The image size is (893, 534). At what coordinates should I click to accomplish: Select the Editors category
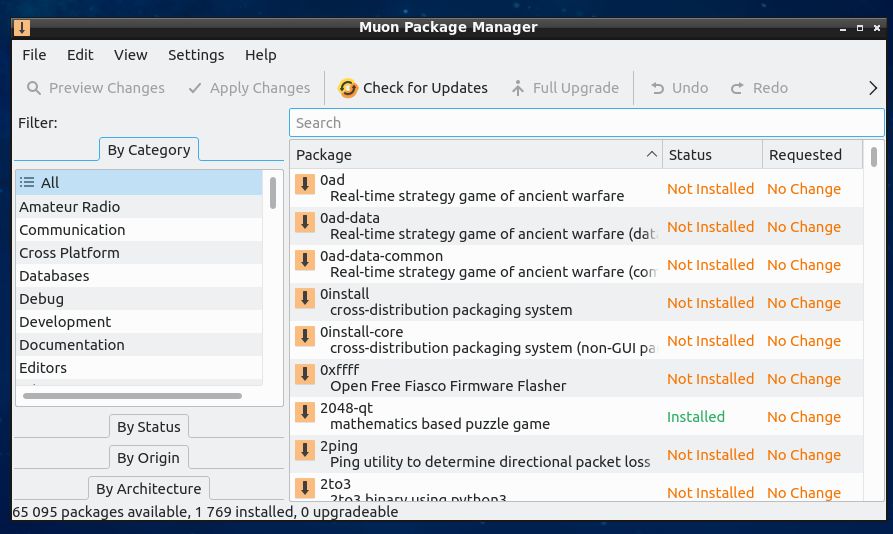tap(139, 368)
